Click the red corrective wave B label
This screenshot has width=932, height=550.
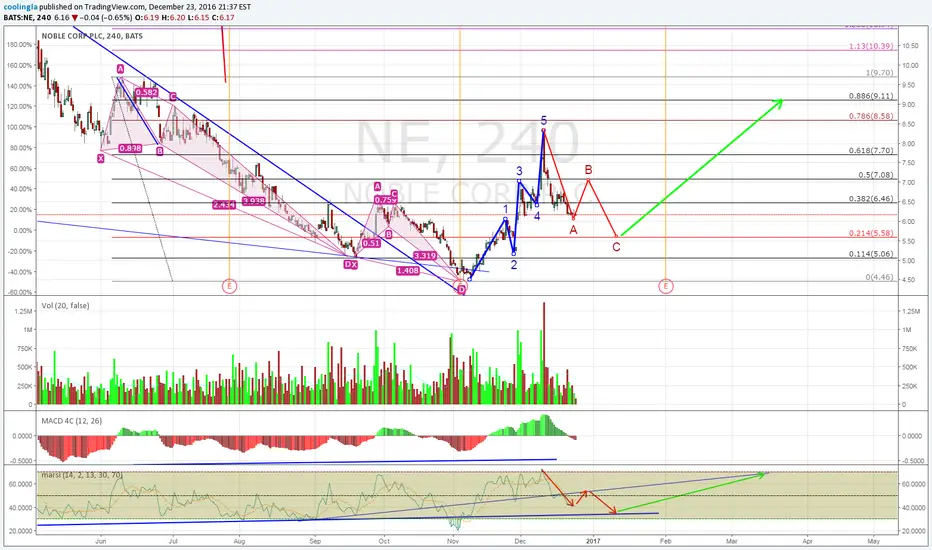click(588, 170)
